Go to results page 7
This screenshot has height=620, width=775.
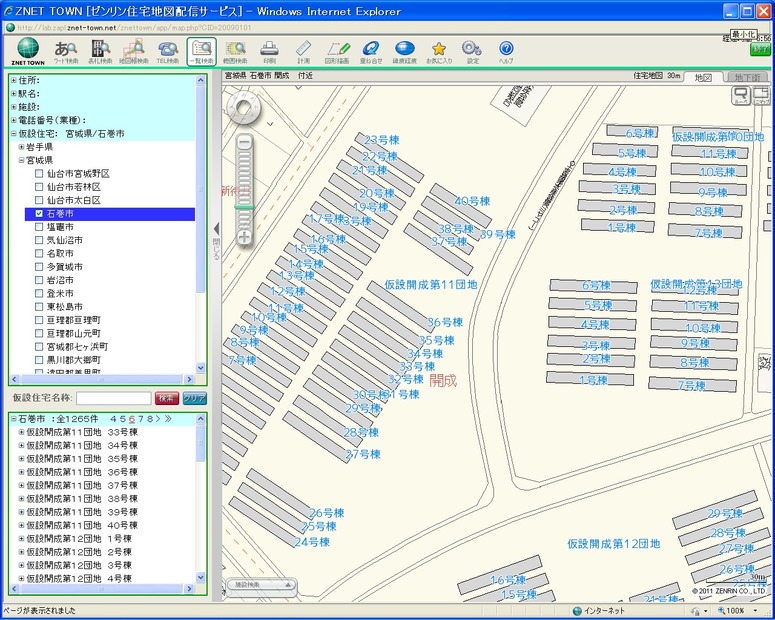141,419
